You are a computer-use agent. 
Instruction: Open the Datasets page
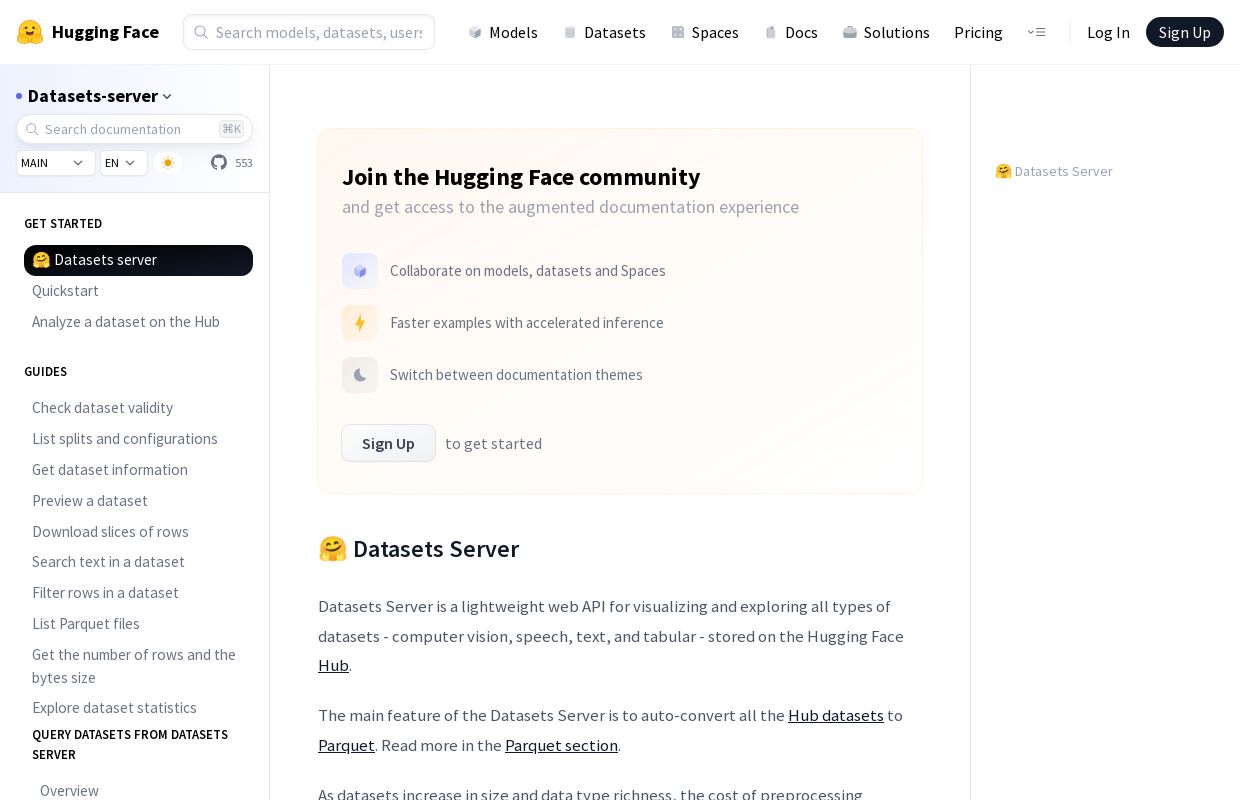point(604,32)
